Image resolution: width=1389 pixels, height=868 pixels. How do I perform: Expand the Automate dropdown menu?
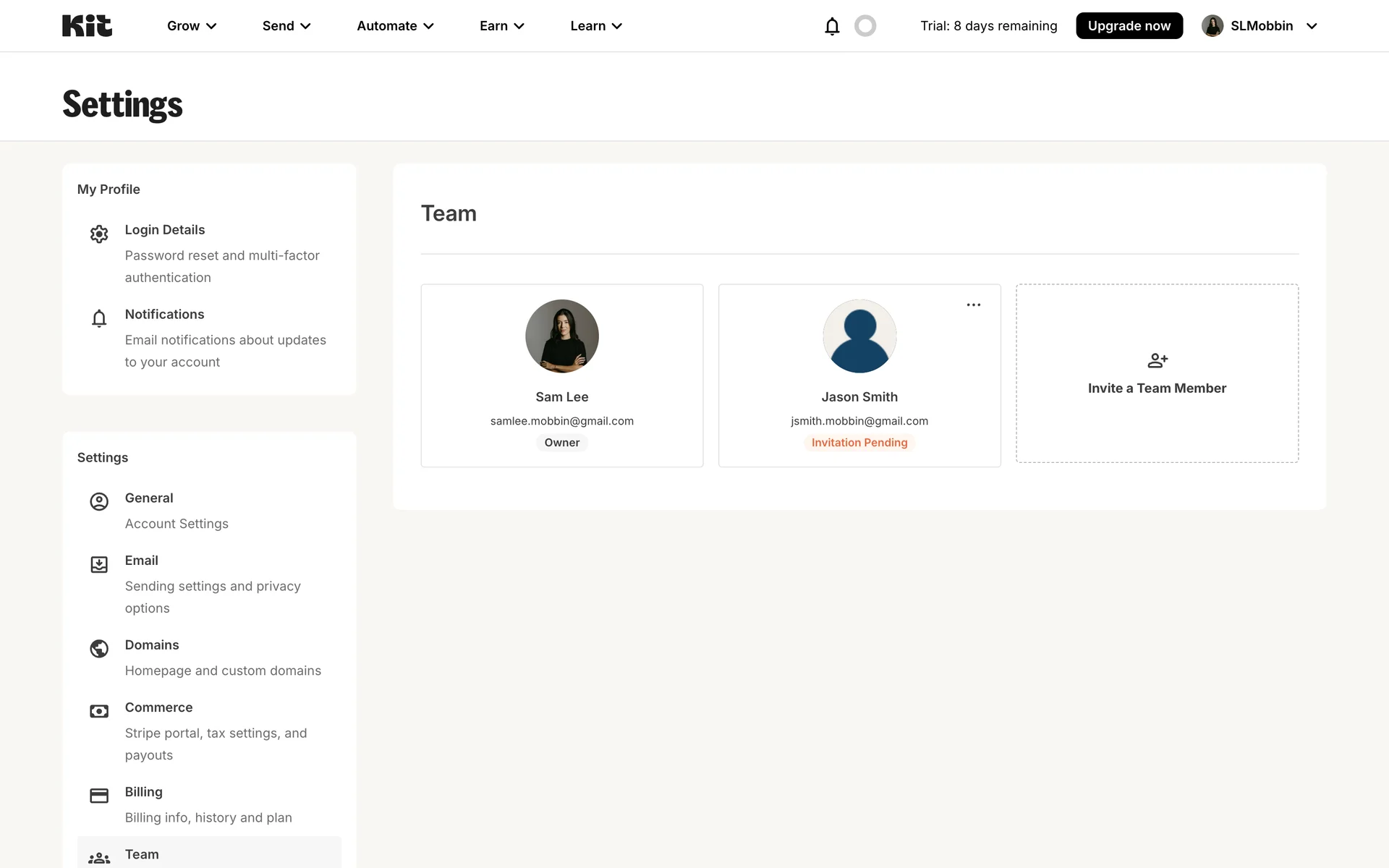[x=395, y=26]
